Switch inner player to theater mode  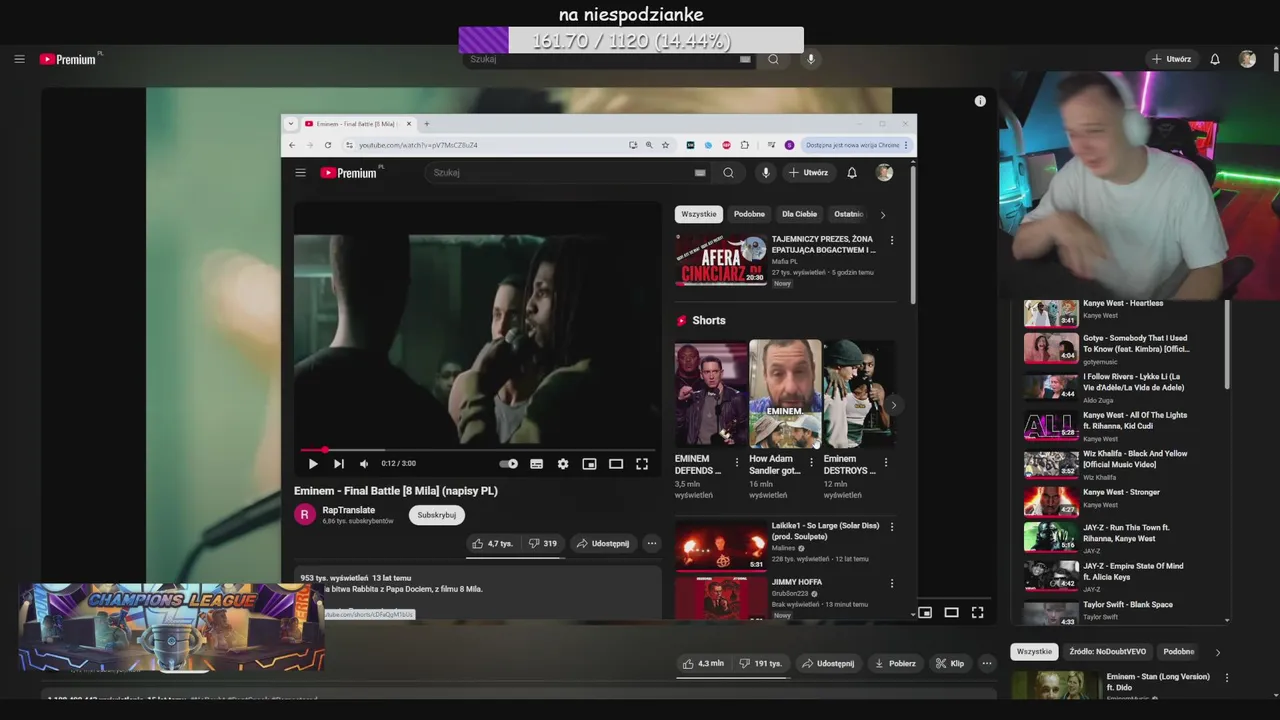pos(616,464)
